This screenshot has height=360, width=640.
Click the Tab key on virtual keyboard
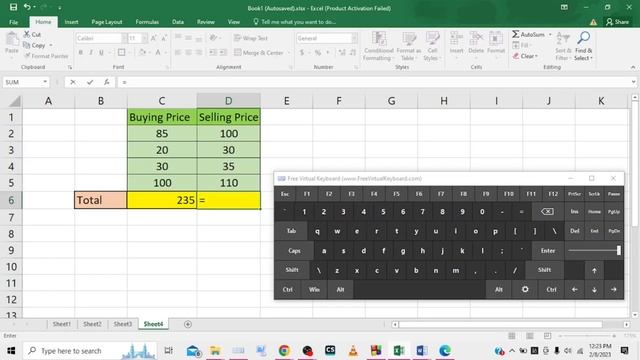tap(291, 231)
